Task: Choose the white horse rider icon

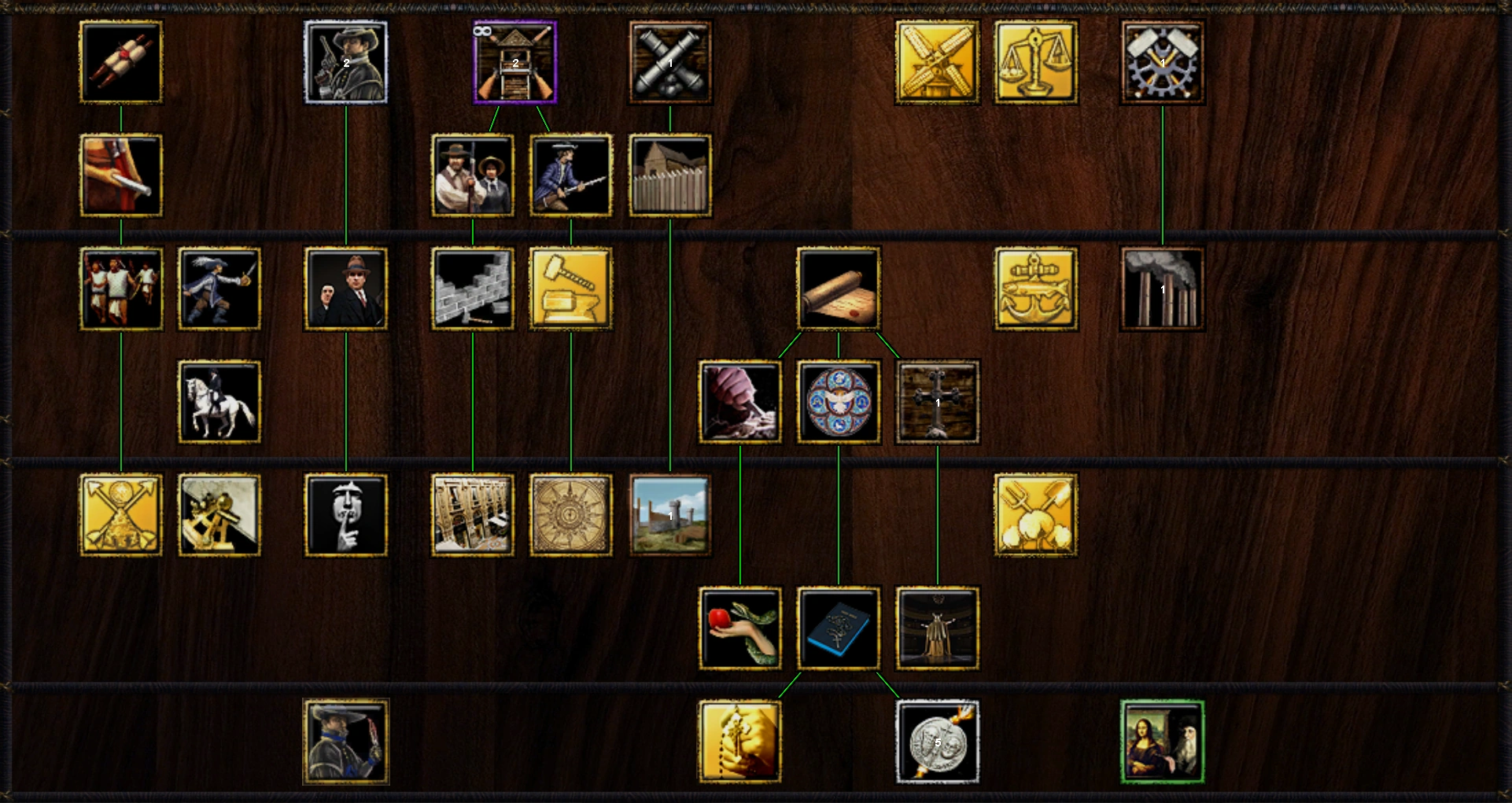Action: 219,402
